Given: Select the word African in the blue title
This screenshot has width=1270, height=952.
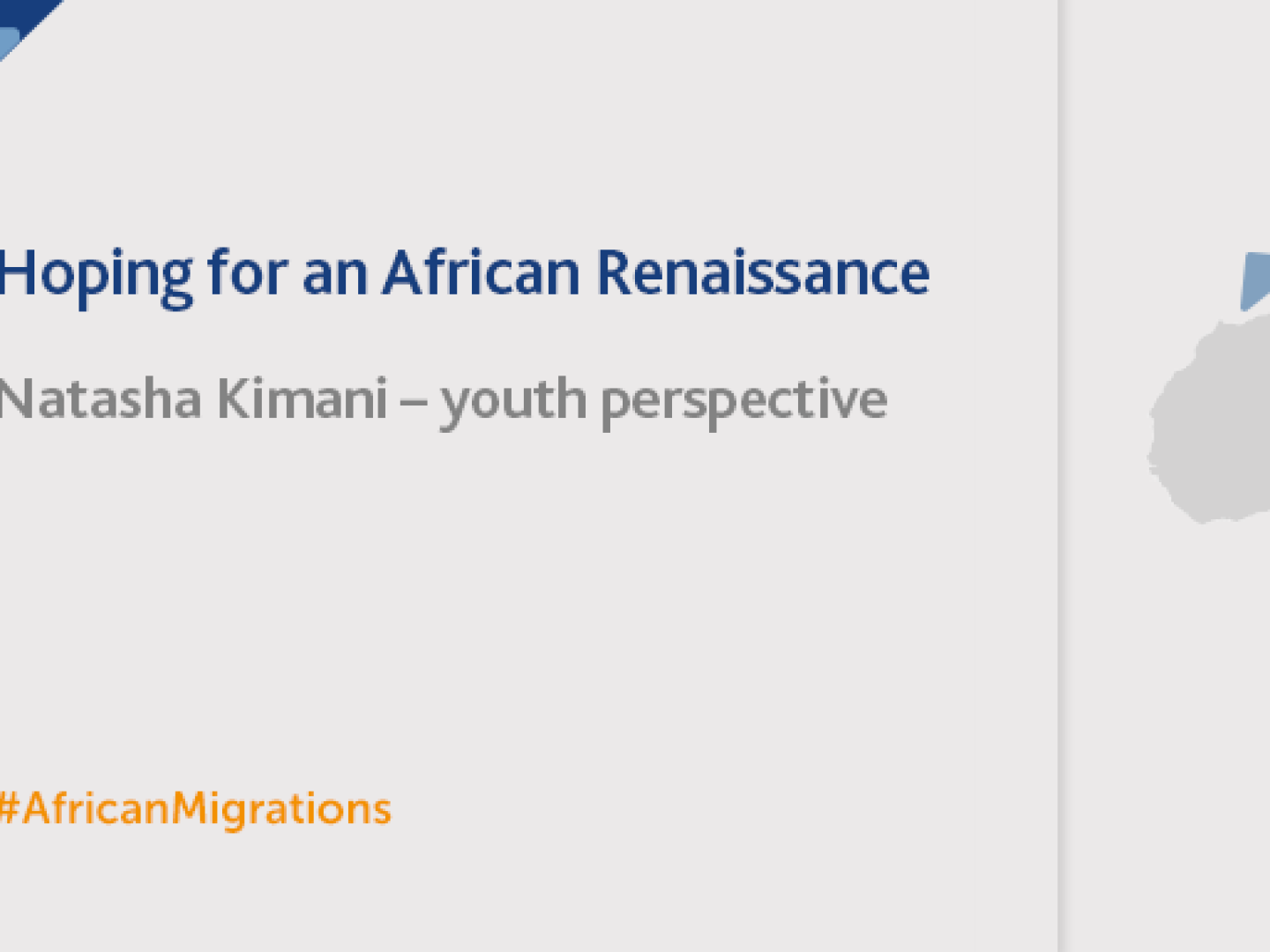Looking at the screenshot, I should click(482, 272).
